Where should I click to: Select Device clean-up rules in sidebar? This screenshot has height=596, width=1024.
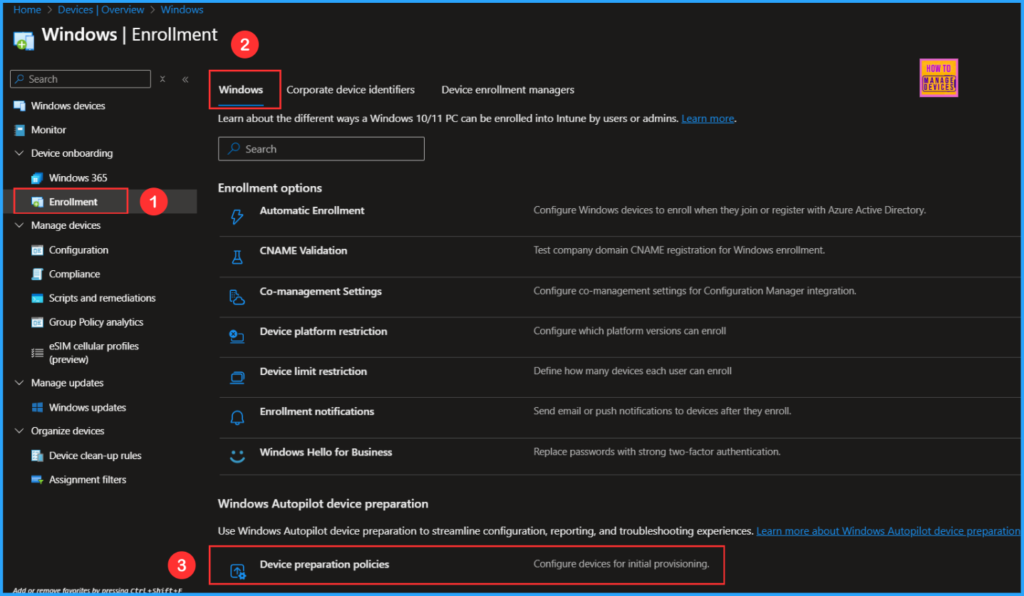95,456
